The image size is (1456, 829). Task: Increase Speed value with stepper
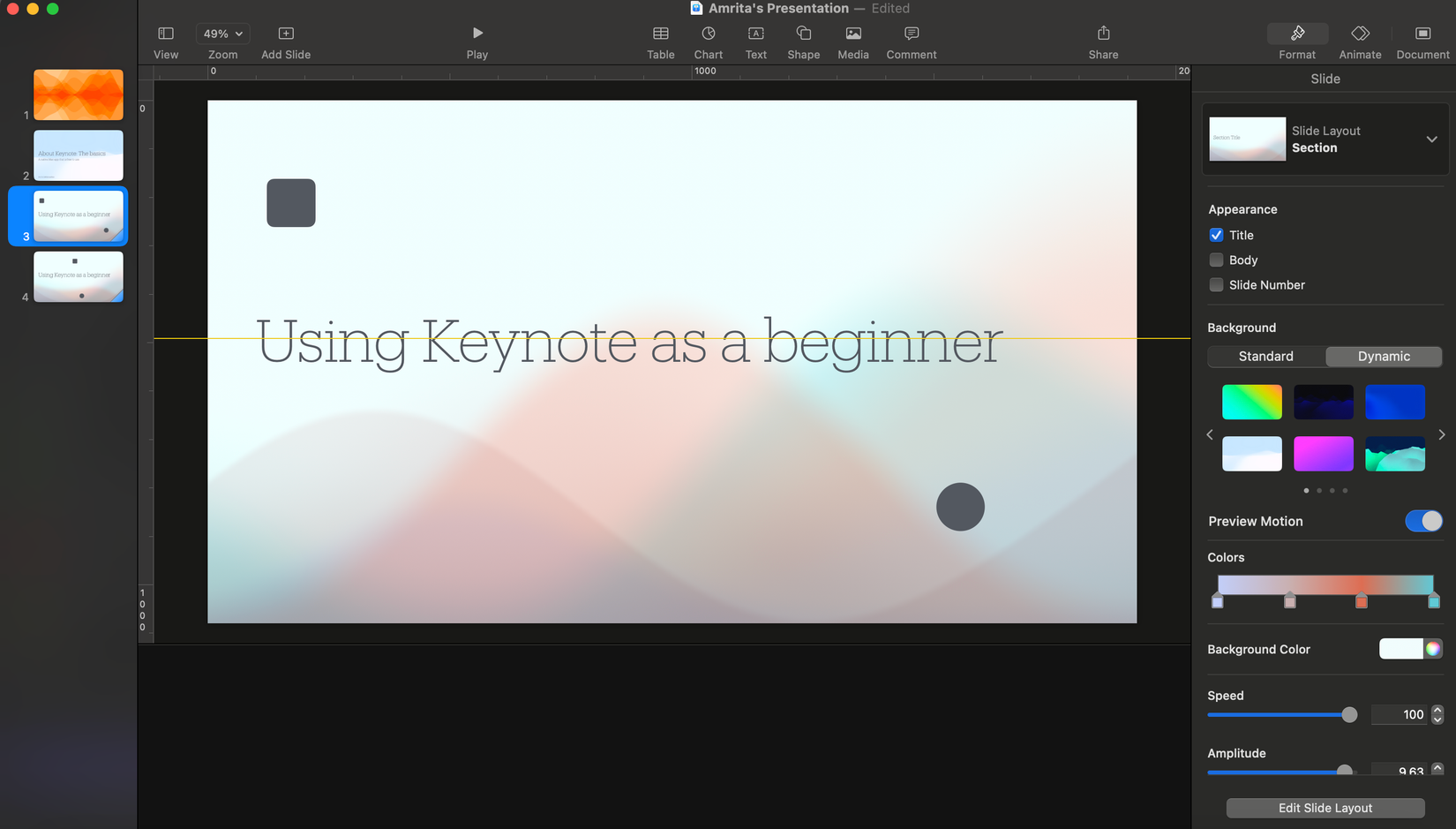coord(1437,710)
